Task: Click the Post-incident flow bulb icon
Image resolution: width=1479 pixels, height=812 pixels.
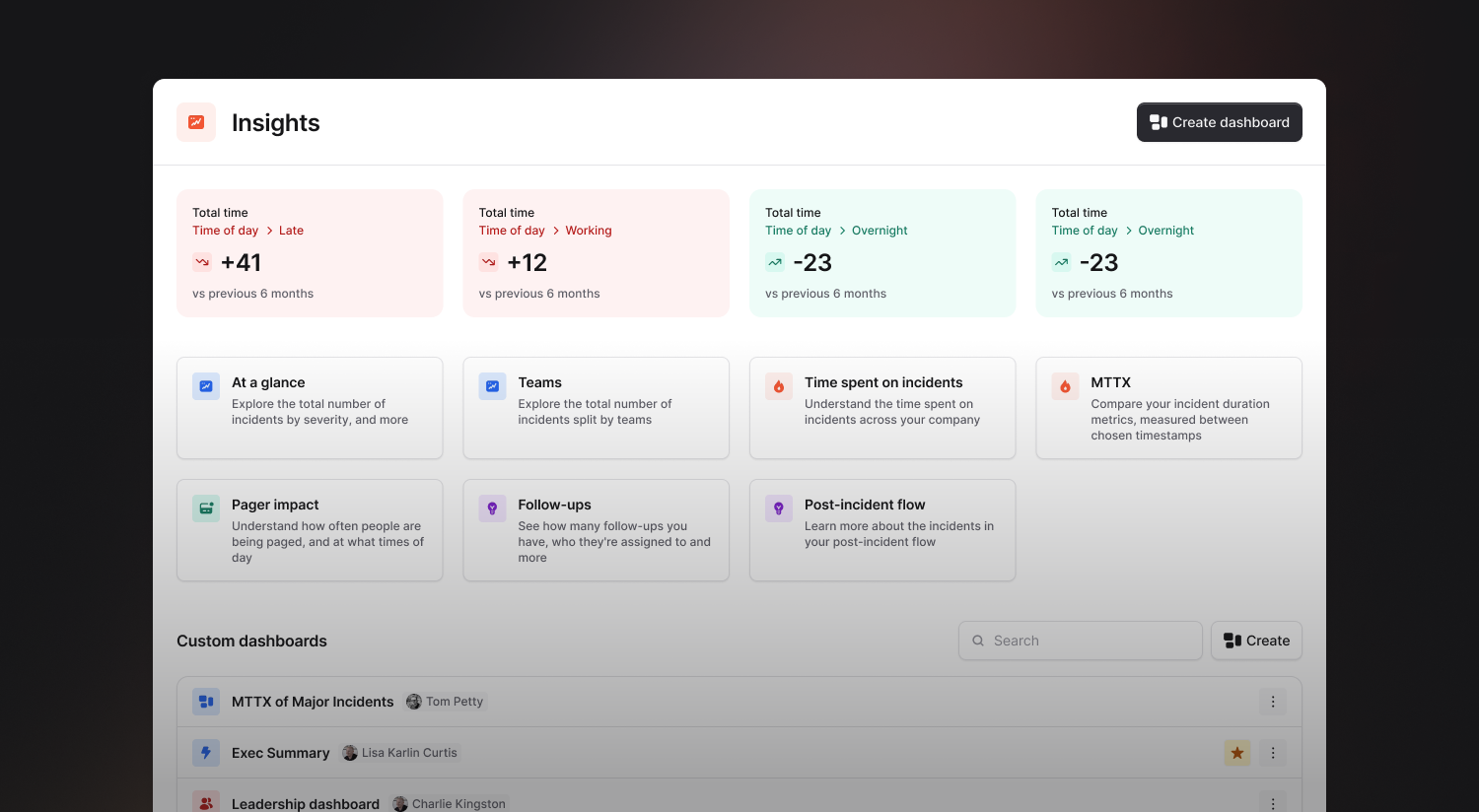Action: tap(778, 508)
